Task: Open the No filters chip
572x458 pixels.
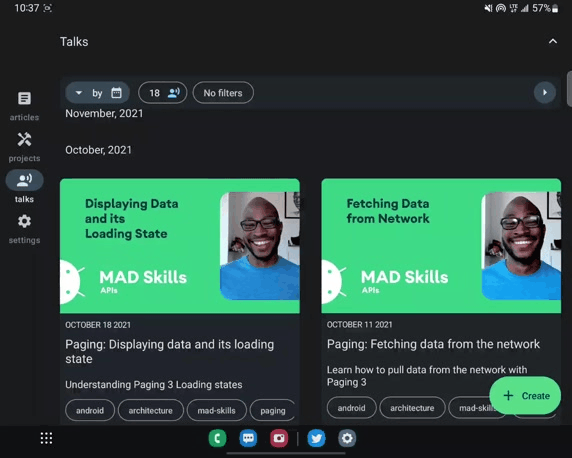Action: 223,93
